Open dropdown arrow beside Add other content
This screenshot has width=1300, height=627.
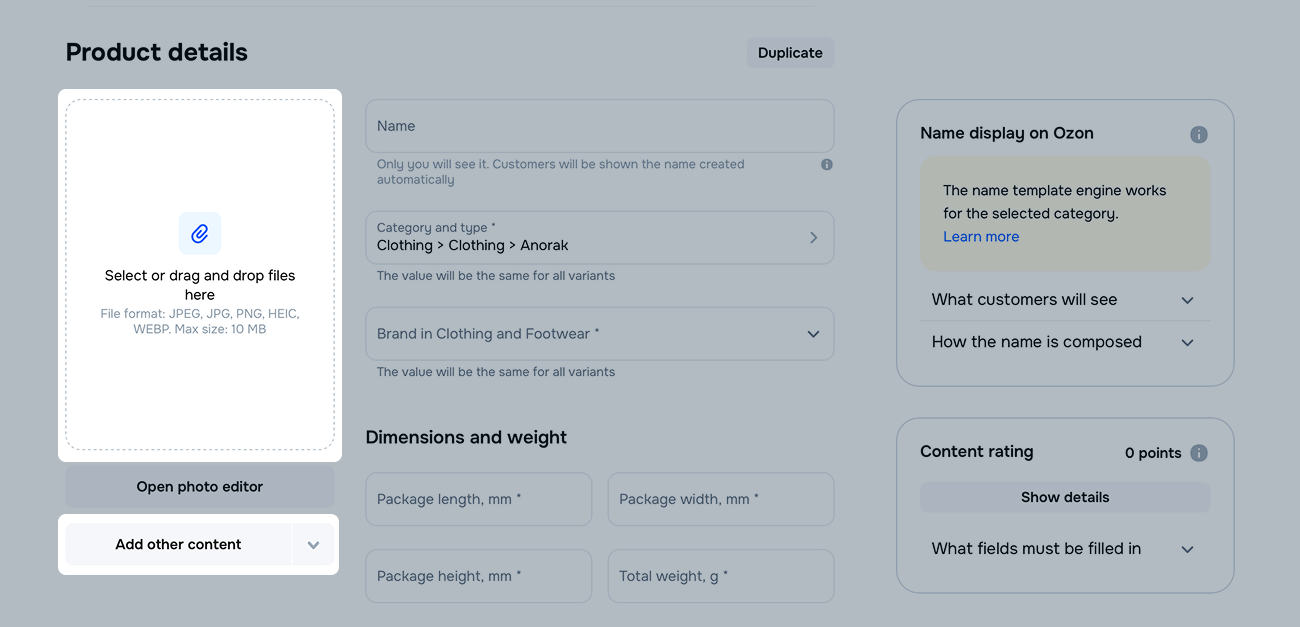pos(313,545)
